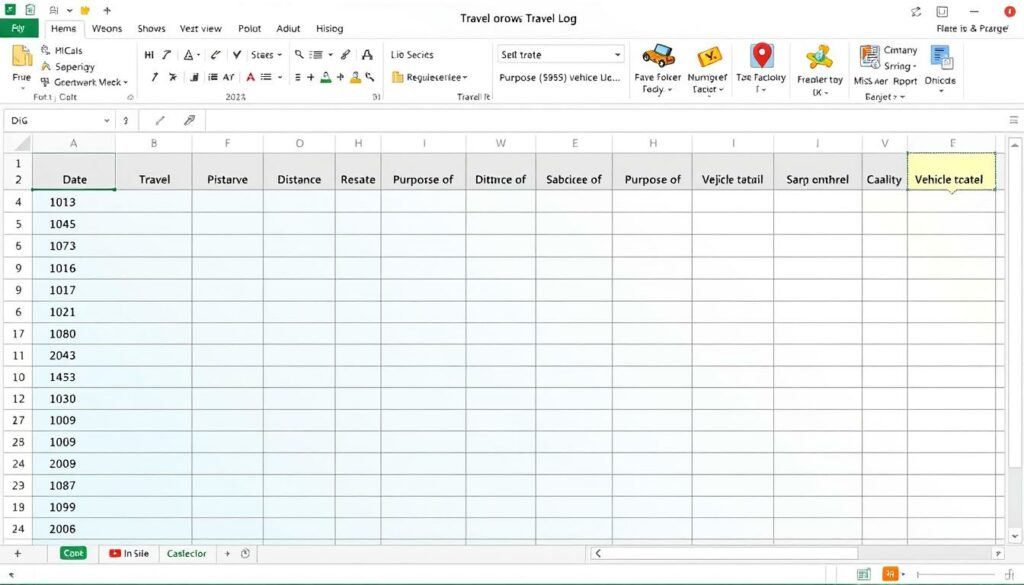This screenshot has height=585, width=1024.
Task: Open the Adiut ribbon tab
Action: pyautogui.click(x=288, y=29)
